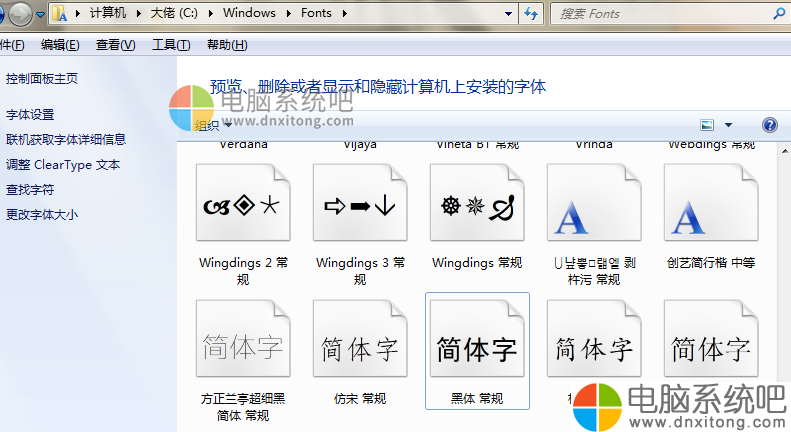
Task: Click the scrollbar up arrow
Action: coord(785,150)
